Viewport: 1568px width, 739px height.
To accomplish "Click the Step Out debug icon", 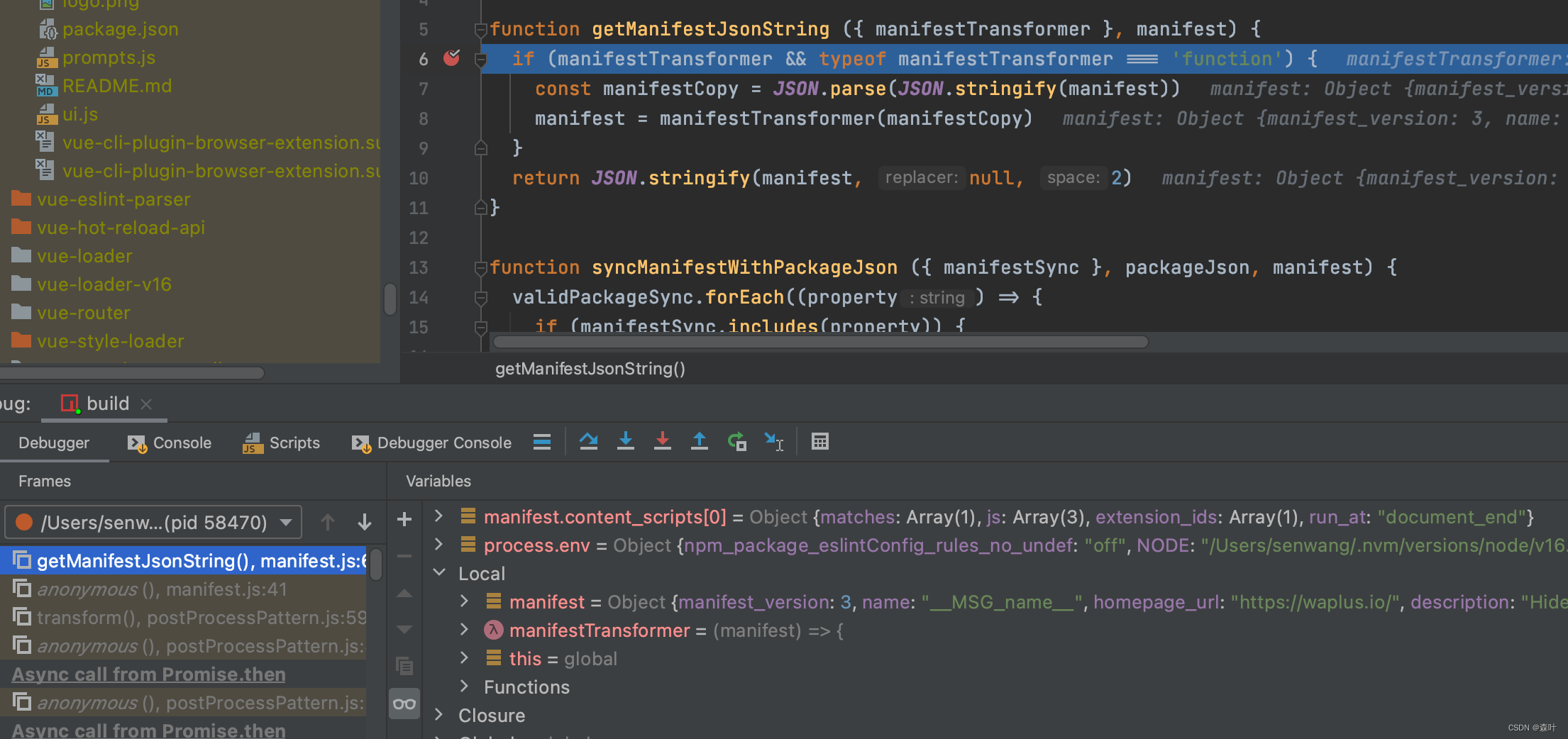I will [699, 442].
